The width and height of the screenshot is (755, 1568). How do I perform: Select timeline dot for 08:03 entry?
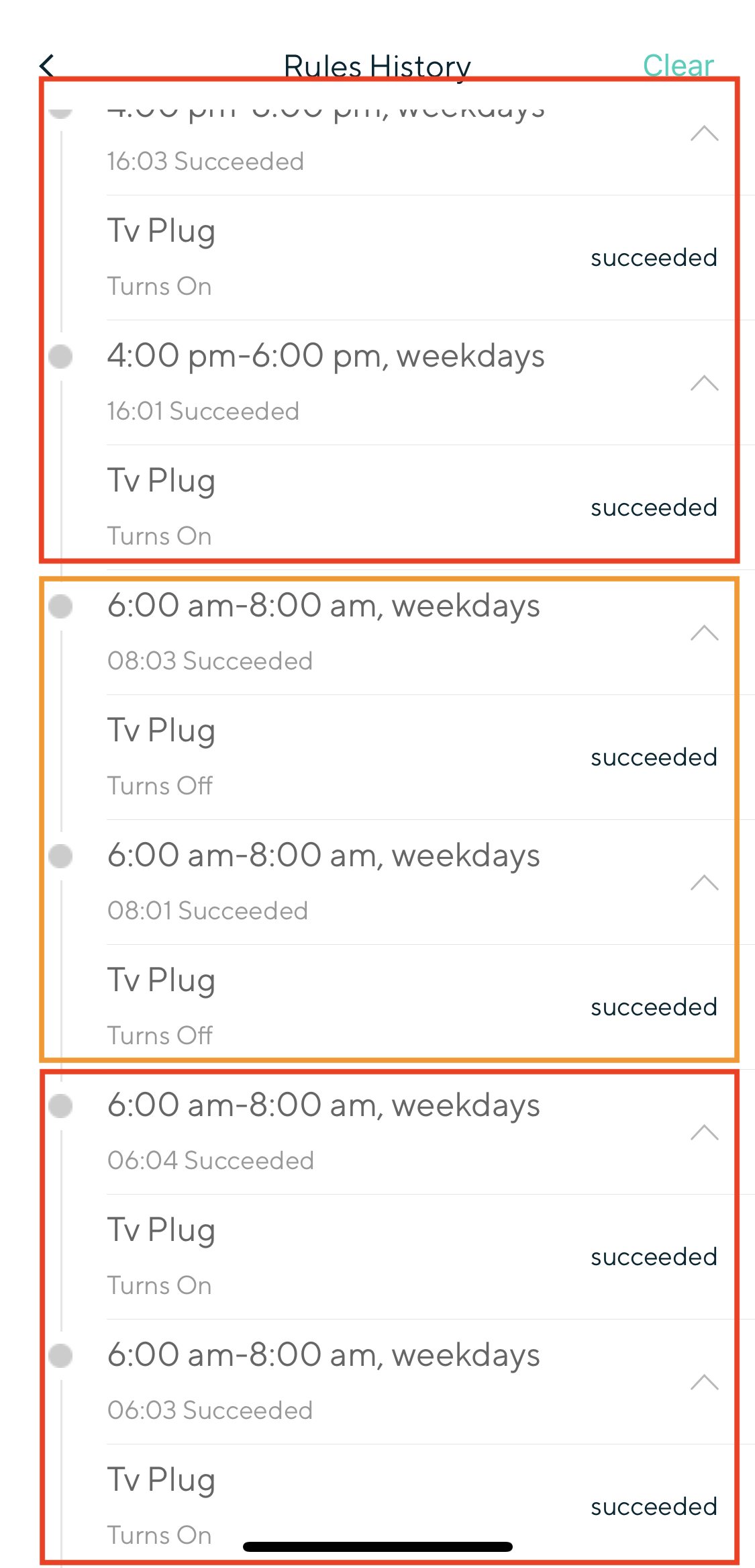click(60, 606)
